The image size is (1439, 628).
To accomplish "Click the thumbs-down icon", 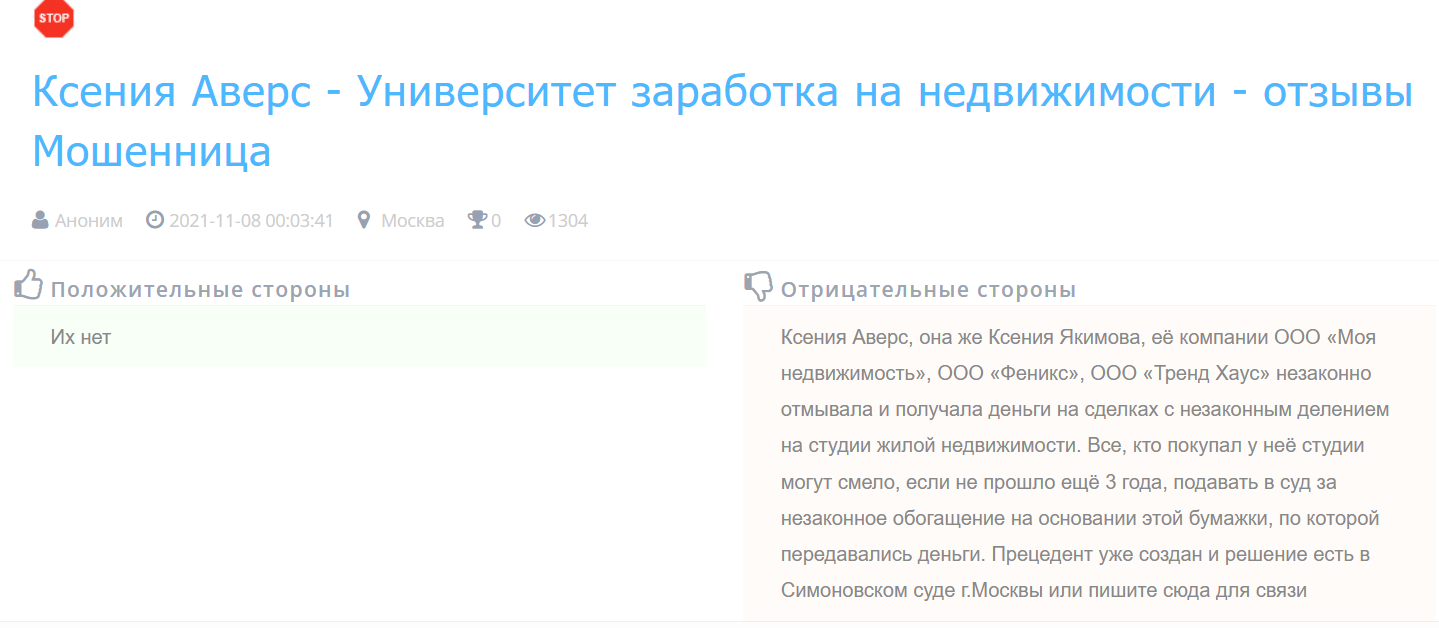I will click(x=759, y=286).
